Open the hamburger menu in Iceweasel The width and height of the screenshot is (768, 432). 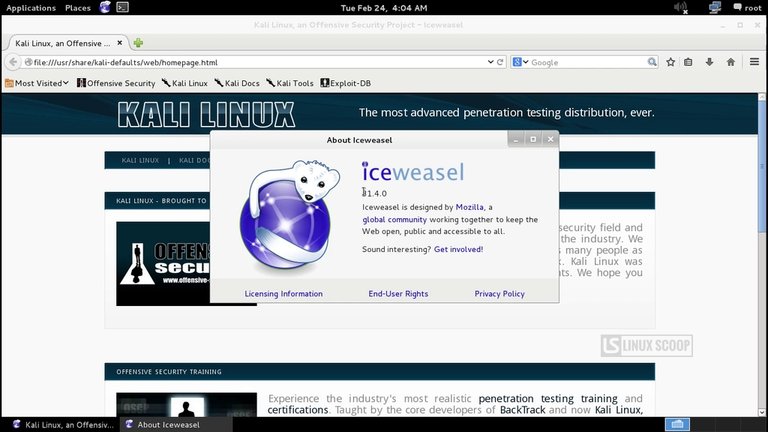(754, 62)
